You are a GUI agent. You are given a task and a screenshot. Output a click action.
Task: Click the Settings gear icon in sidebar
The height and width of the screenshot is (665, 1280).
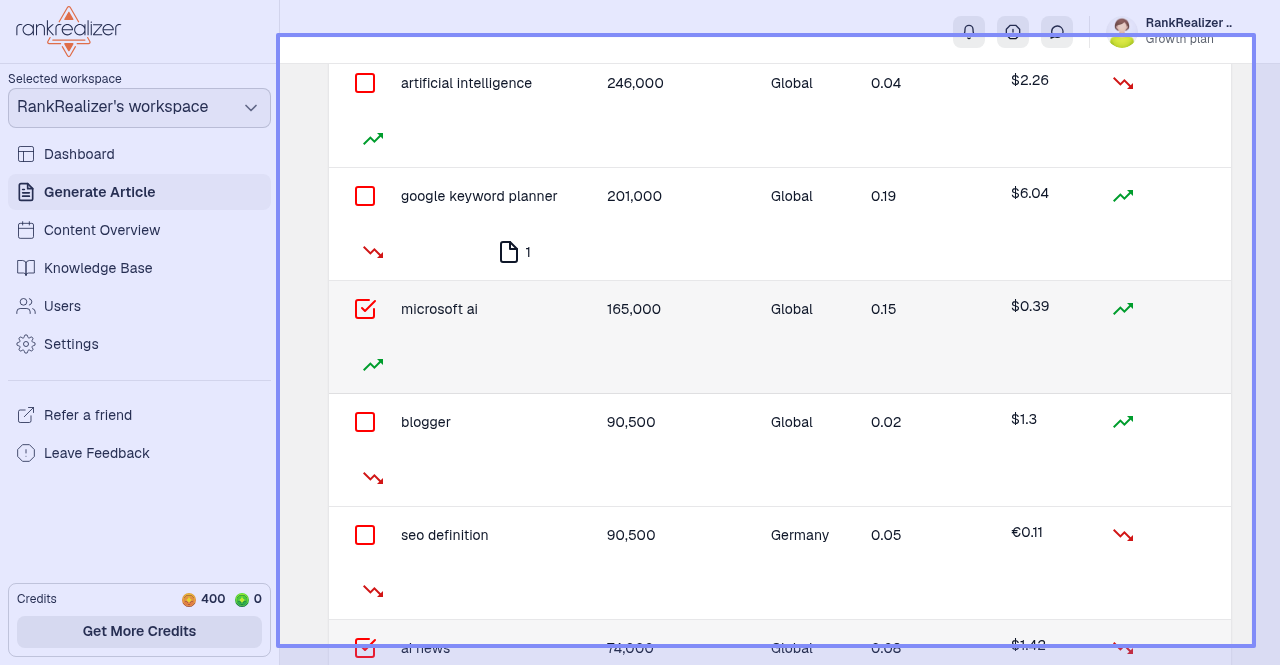tap(26, 344)
